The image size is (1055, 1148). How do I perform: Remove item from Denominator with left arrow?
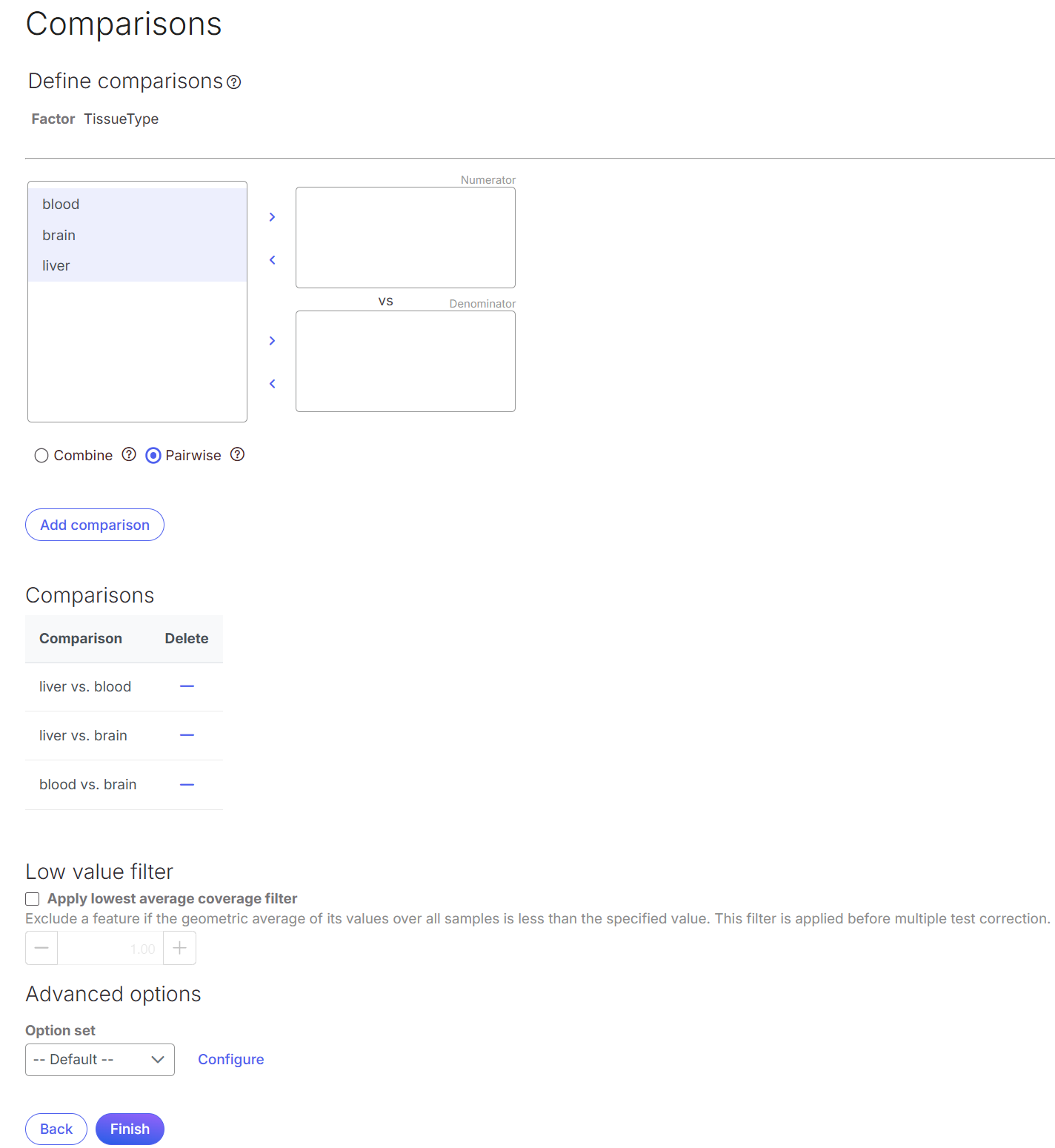click(272, 384)
